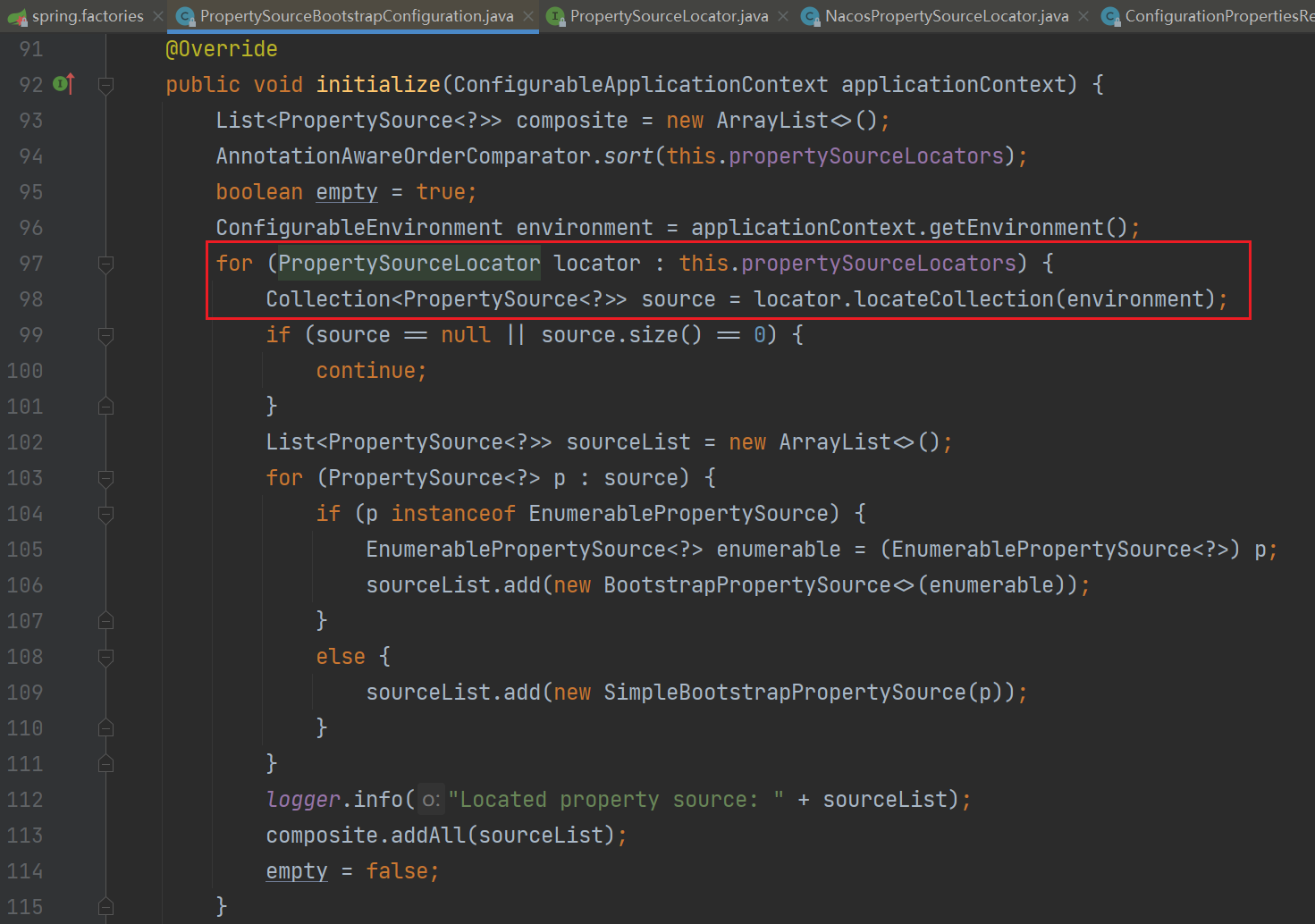Fold the else block at line 108
Screen dimensions: 1315x924
(105, 657)
